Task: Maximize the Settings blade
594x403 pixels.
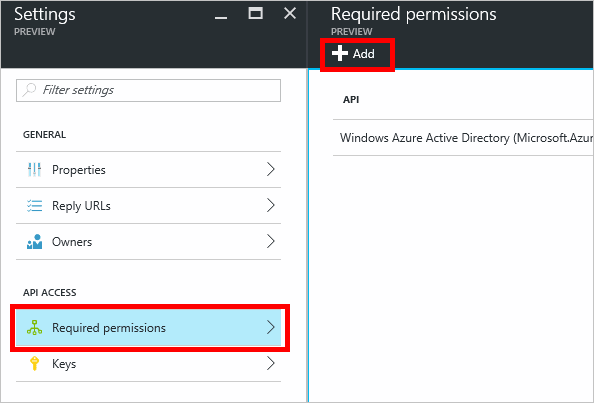Action: click(255, 14)
